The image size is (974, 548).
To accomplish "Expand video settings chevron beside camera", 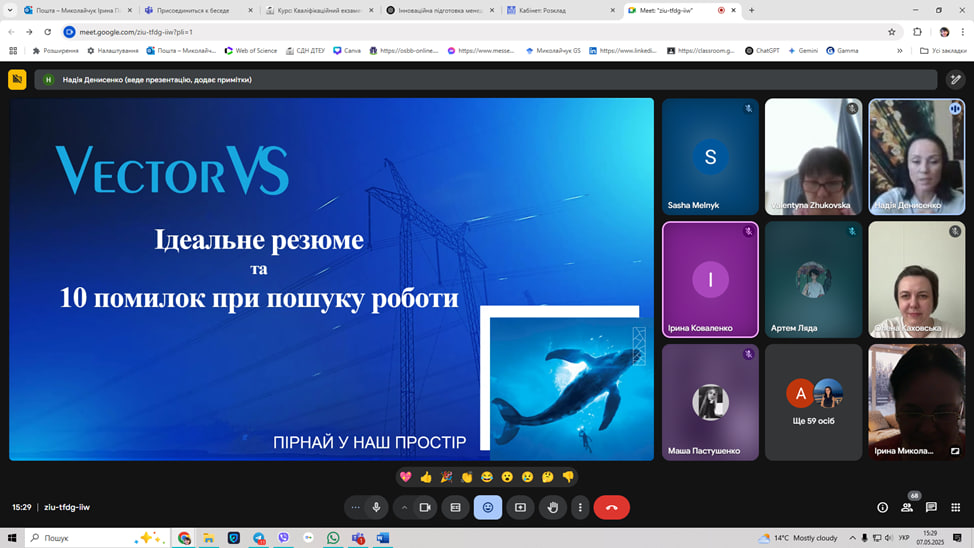I will click(x=404, y=508).
